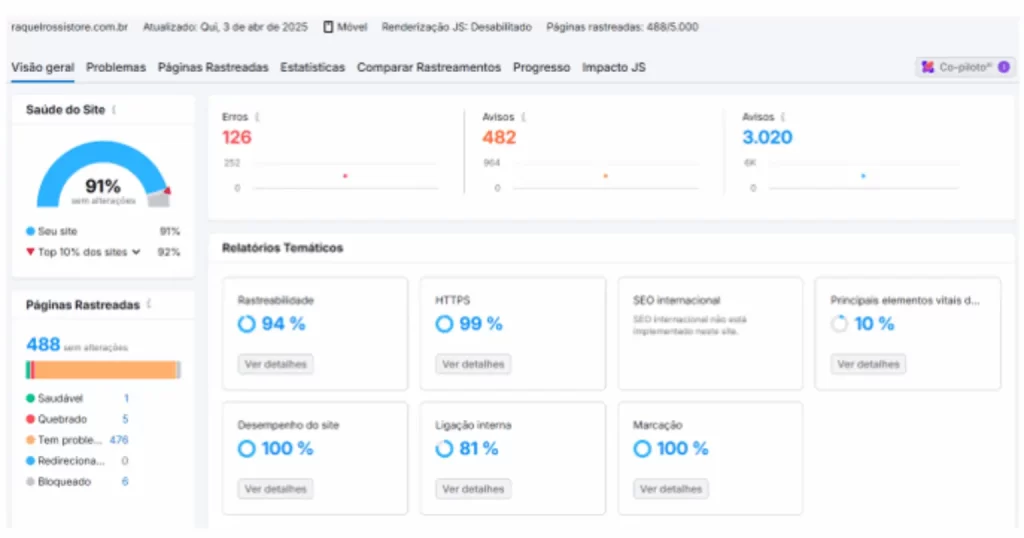This screenshot has height=538, width=1024.
Task: Open the 126 errors count
Action: click(236, 137)
